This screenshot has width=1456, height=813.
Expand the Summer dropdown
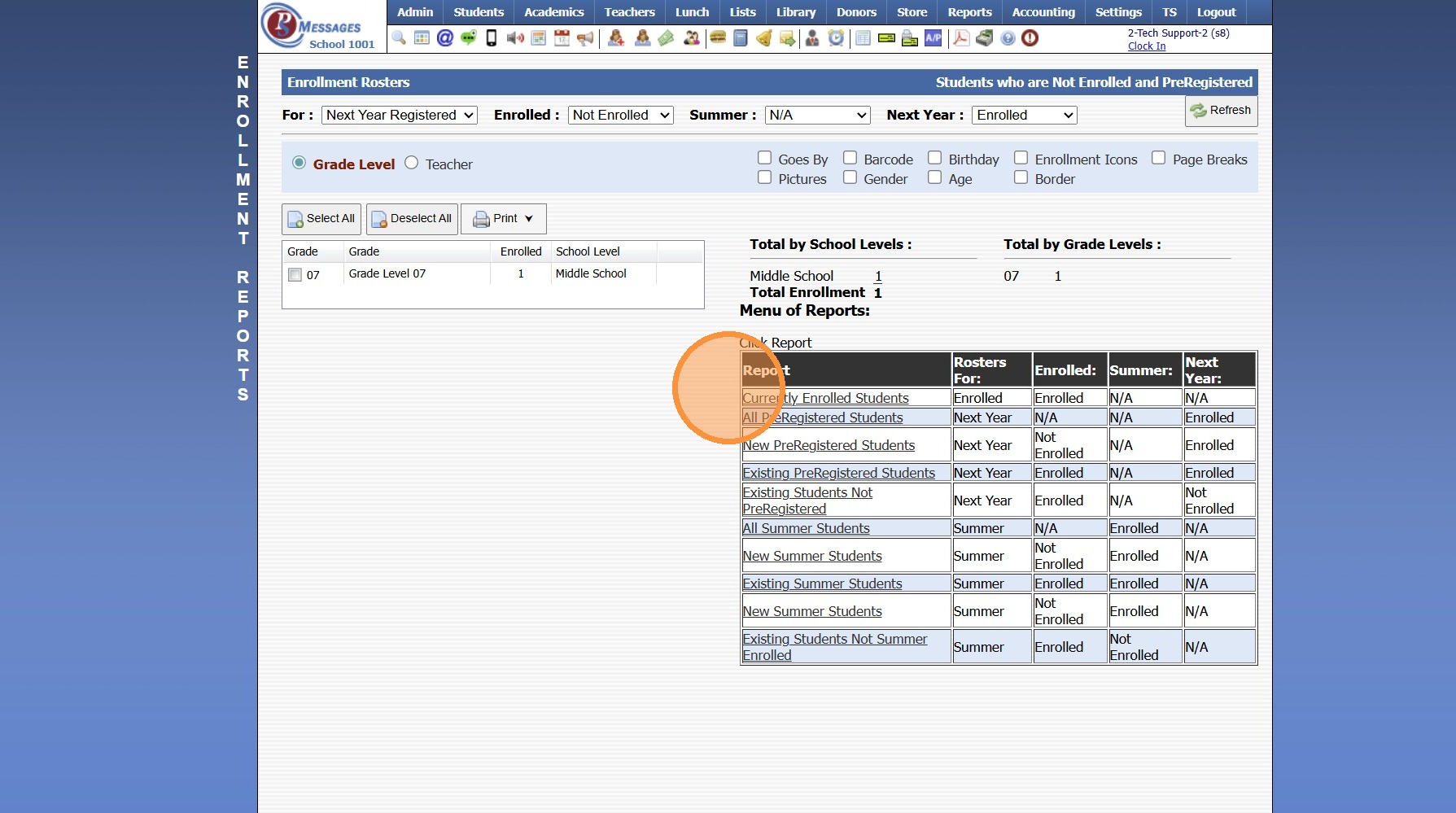coord(817,116)
